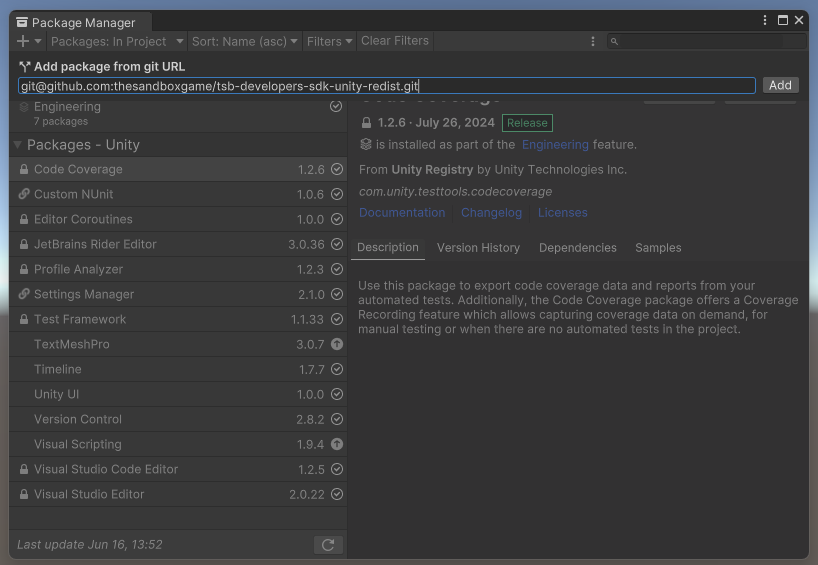Click the green Release tag
The width and height of the screenshot is (818, 565).
(x=527, y=123)
